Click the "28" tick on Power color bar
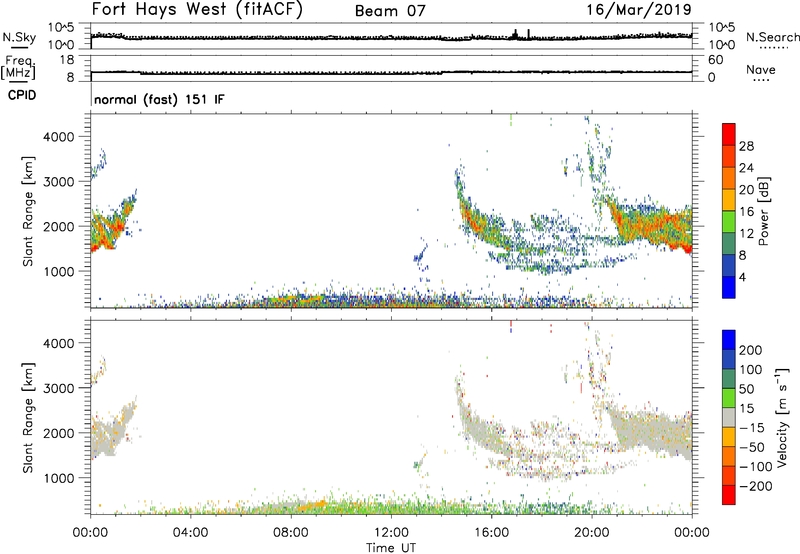Image resolution: width=800 pixels, height=554 pixels. [x=746, y=146]
